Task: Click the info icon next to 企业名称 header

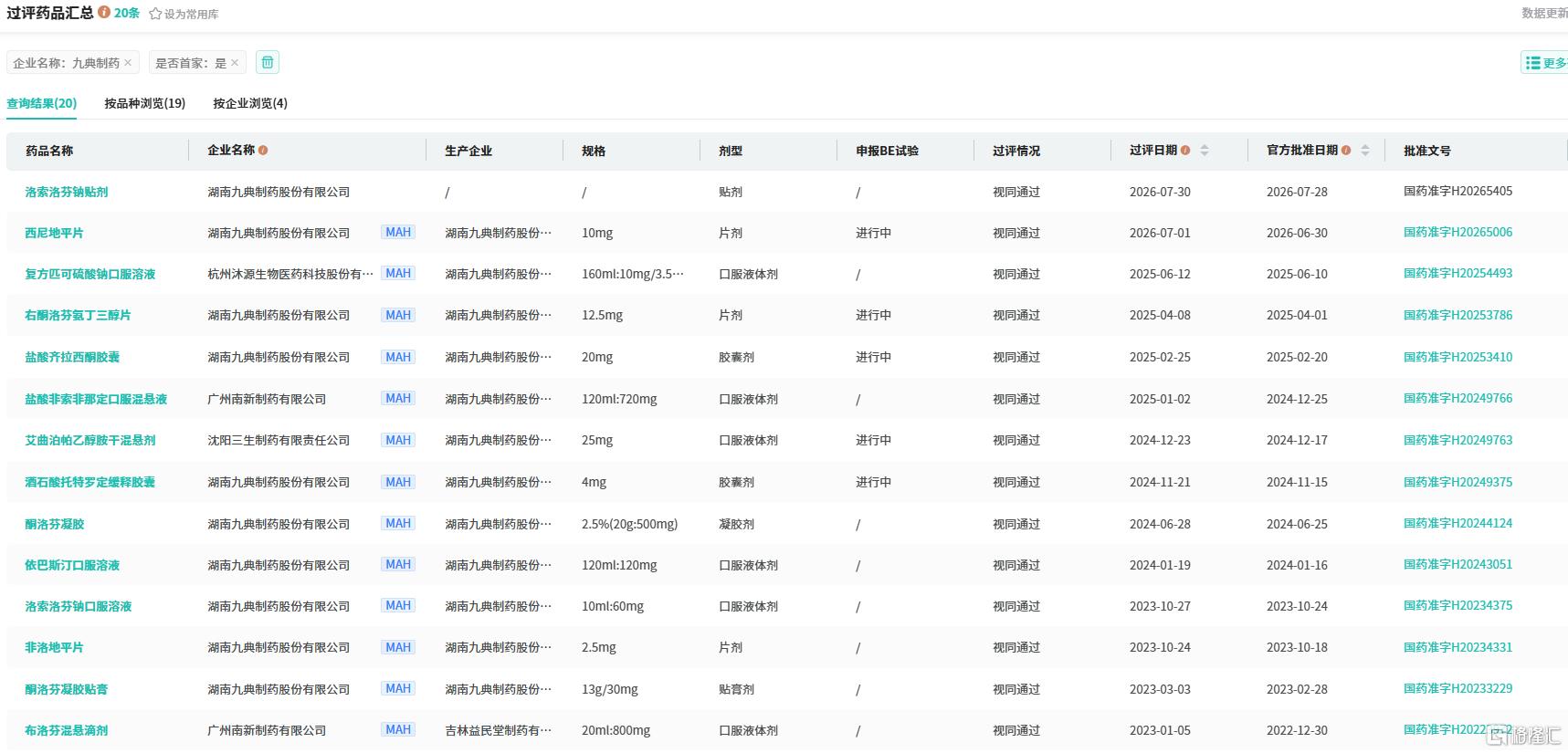Action: coord(263,151)
